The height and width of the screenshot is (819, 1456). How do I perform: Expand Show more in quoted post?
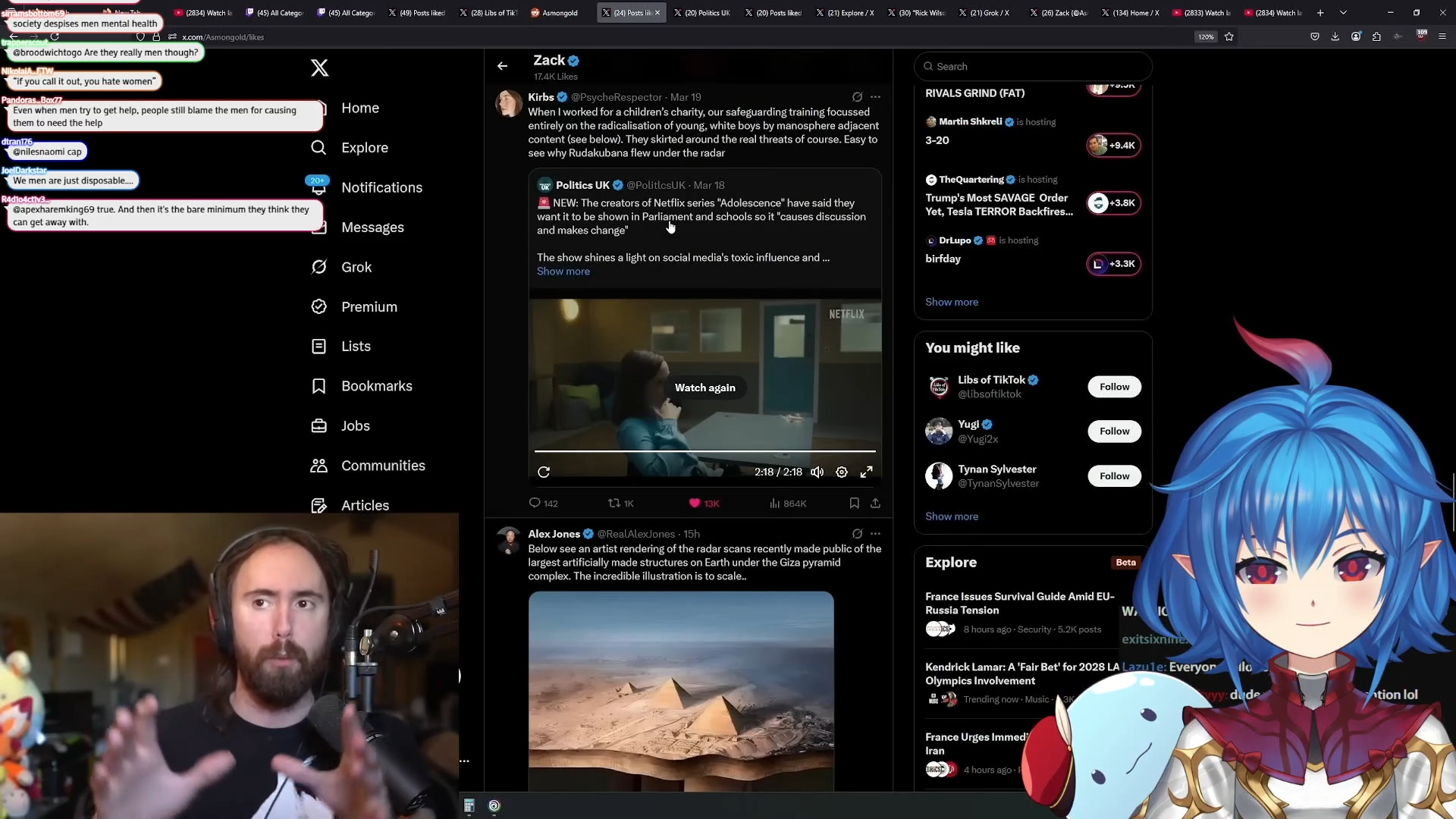tap(563, 271)
